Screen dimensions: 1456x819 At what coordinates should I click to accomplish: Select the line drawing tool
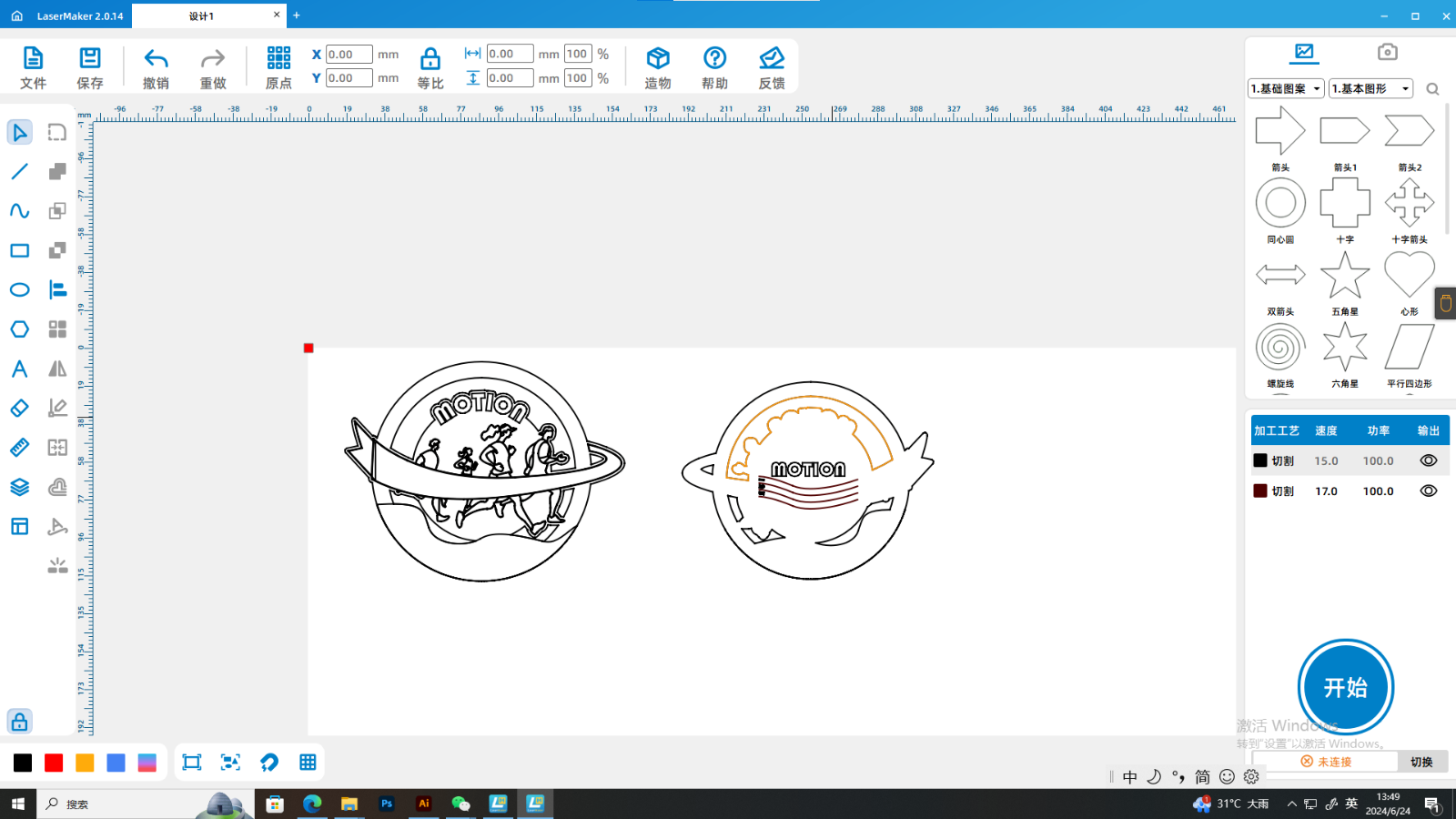tap(19, 171)
